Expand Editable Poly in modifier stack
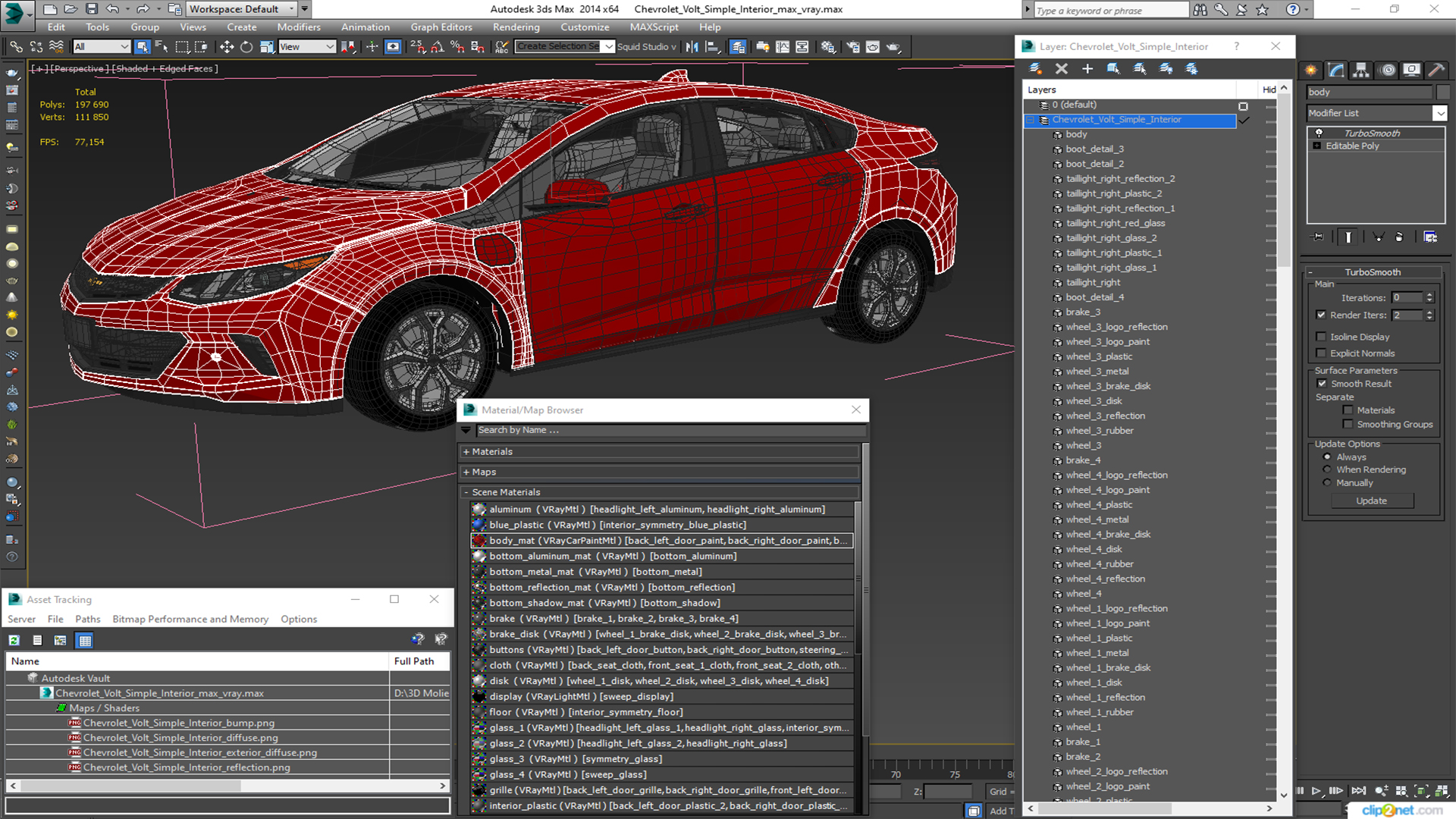1456x819 pixels. pos(1316,146)
